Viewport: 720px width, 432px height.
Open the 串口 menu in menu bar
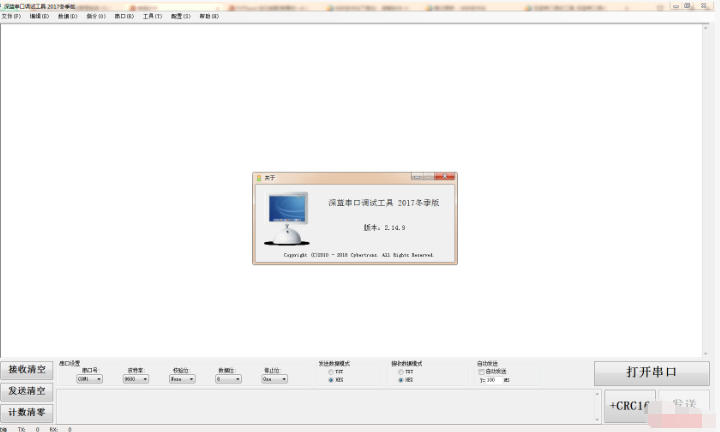[124, 16]
